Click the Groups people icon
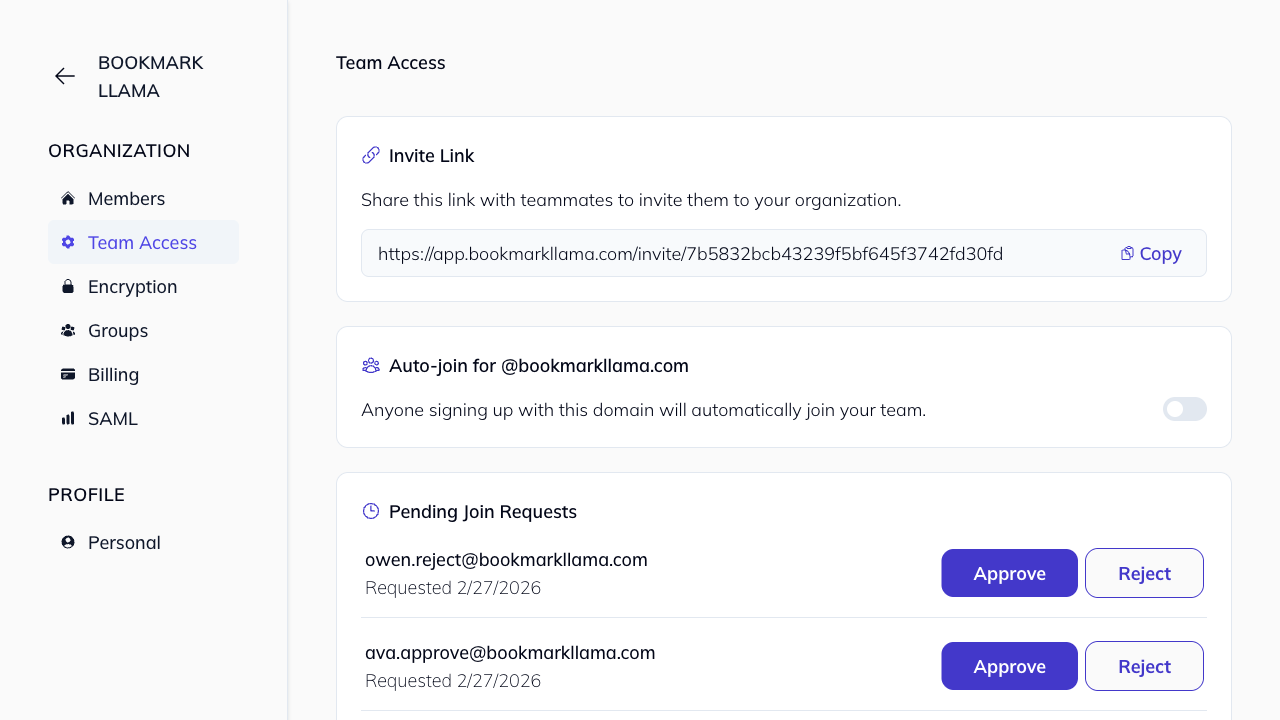Viewport: 1280px width, 720px height. (x=68, y=330)
